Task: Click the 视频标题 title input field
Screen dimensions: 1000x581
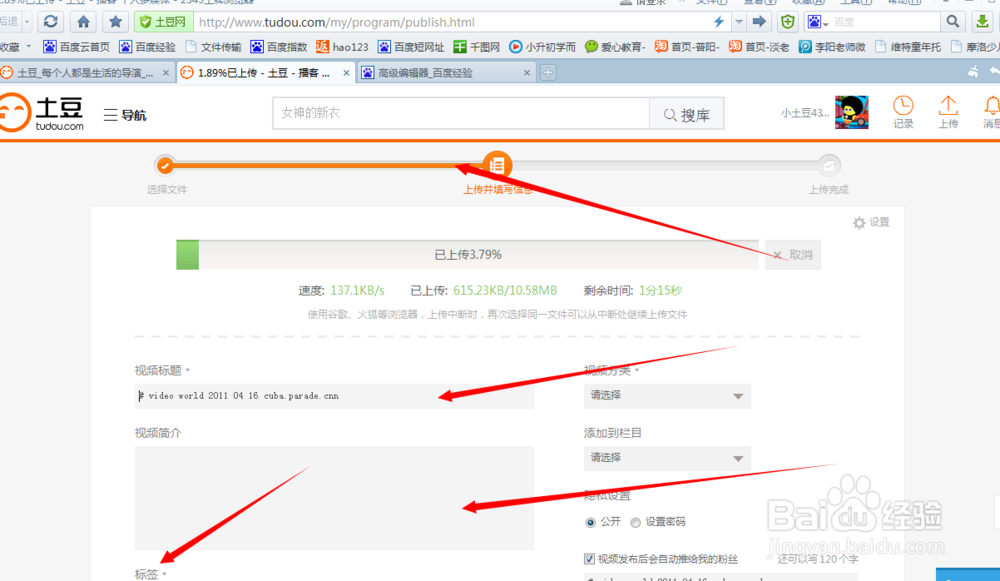Action: tap(334, 396)
